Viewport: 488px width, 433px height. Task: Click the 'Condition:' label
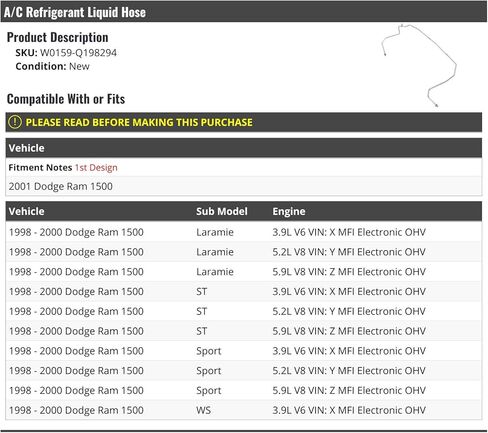[x=41, y=66]
